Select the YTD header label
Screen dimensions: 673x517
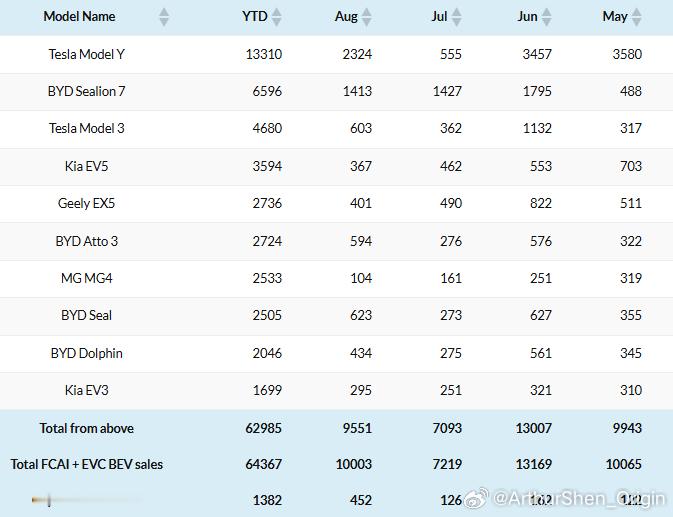point(255,16)
